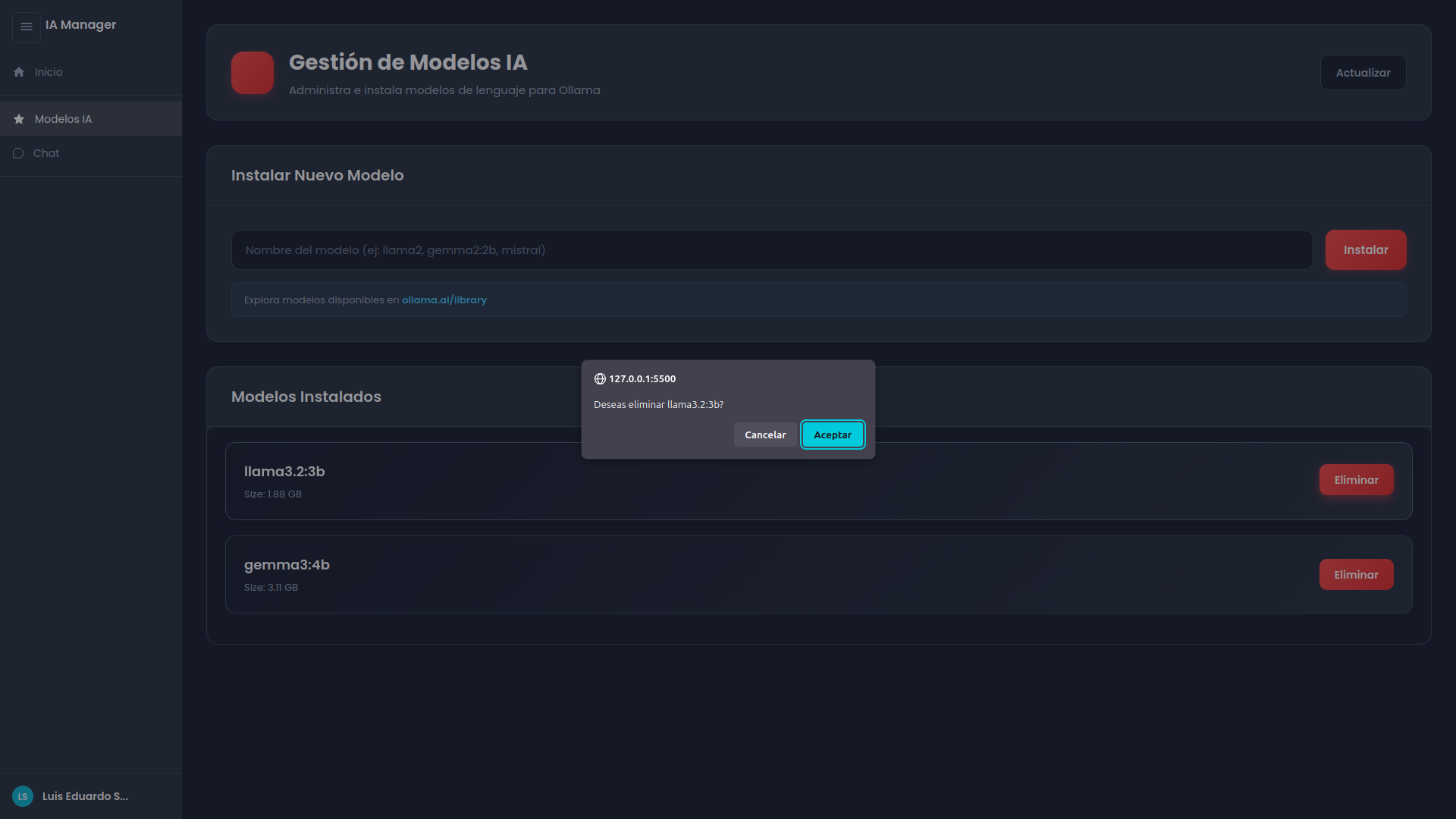The height and width of the screenshot is (819, 1456).
Task: Click Eliminar on the gemma3:4b model
Action: pos(1356,574)
